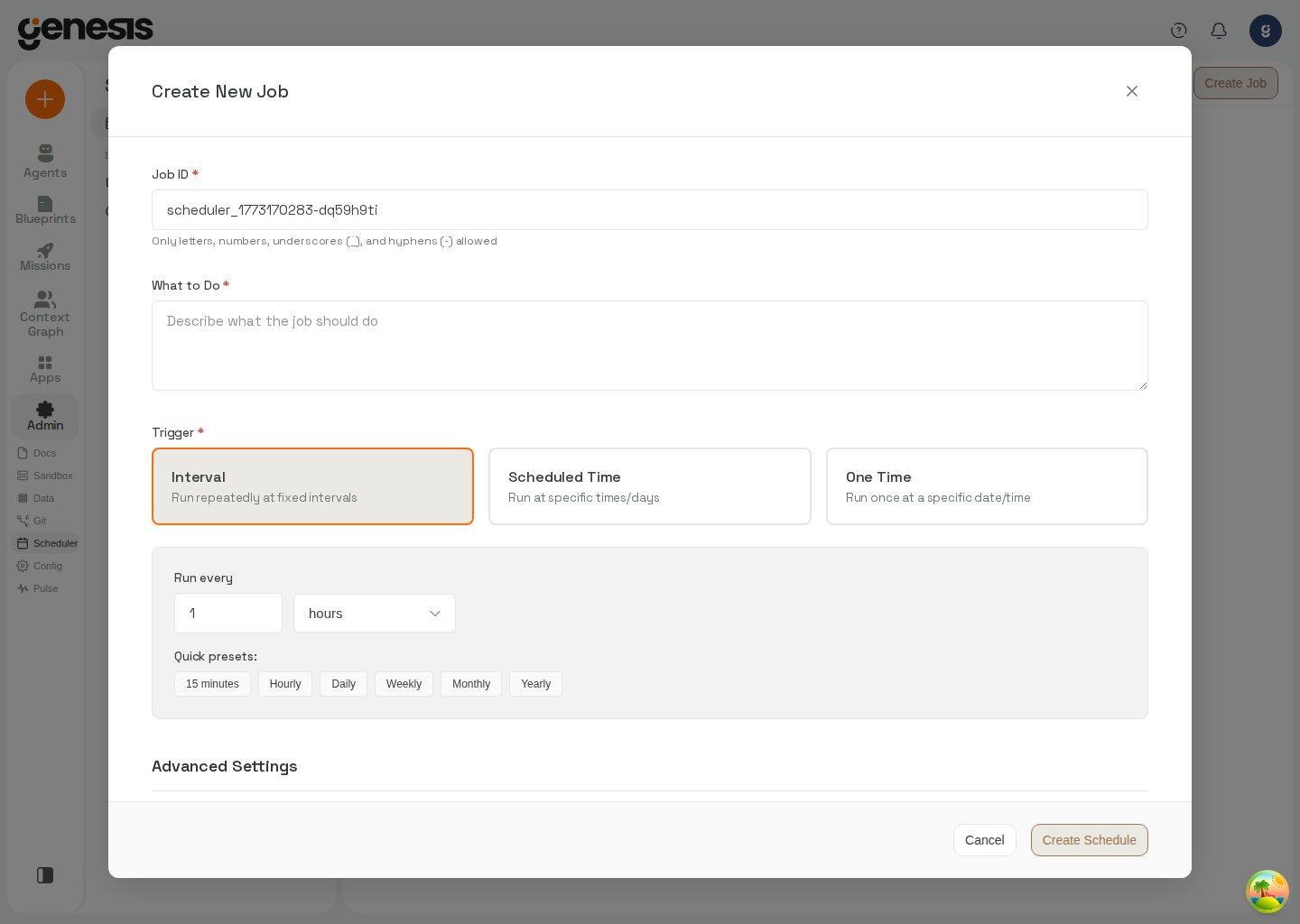
Task: Apply the Weekly quick preset
Action: [404, 684]
